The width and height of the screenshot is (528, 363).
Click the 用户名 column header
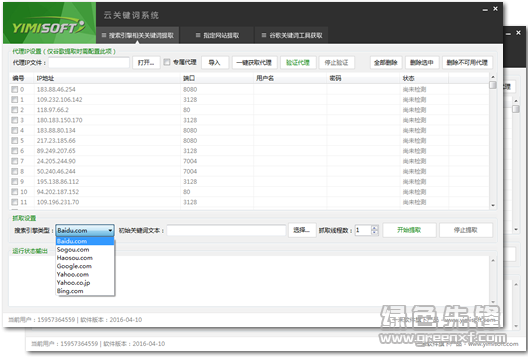click(x=290, y=78)
